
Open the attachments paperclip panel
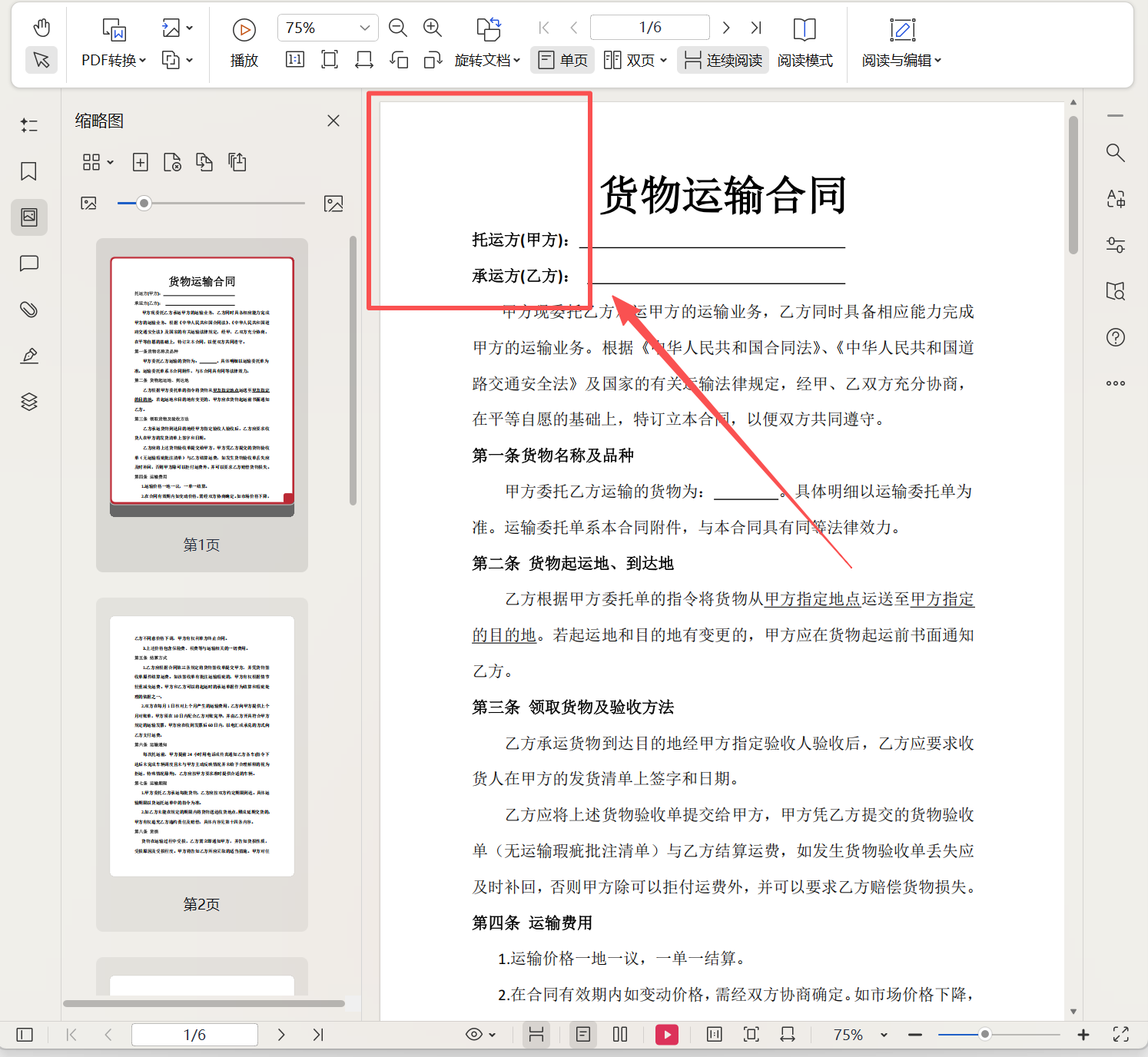coord(29,310)
